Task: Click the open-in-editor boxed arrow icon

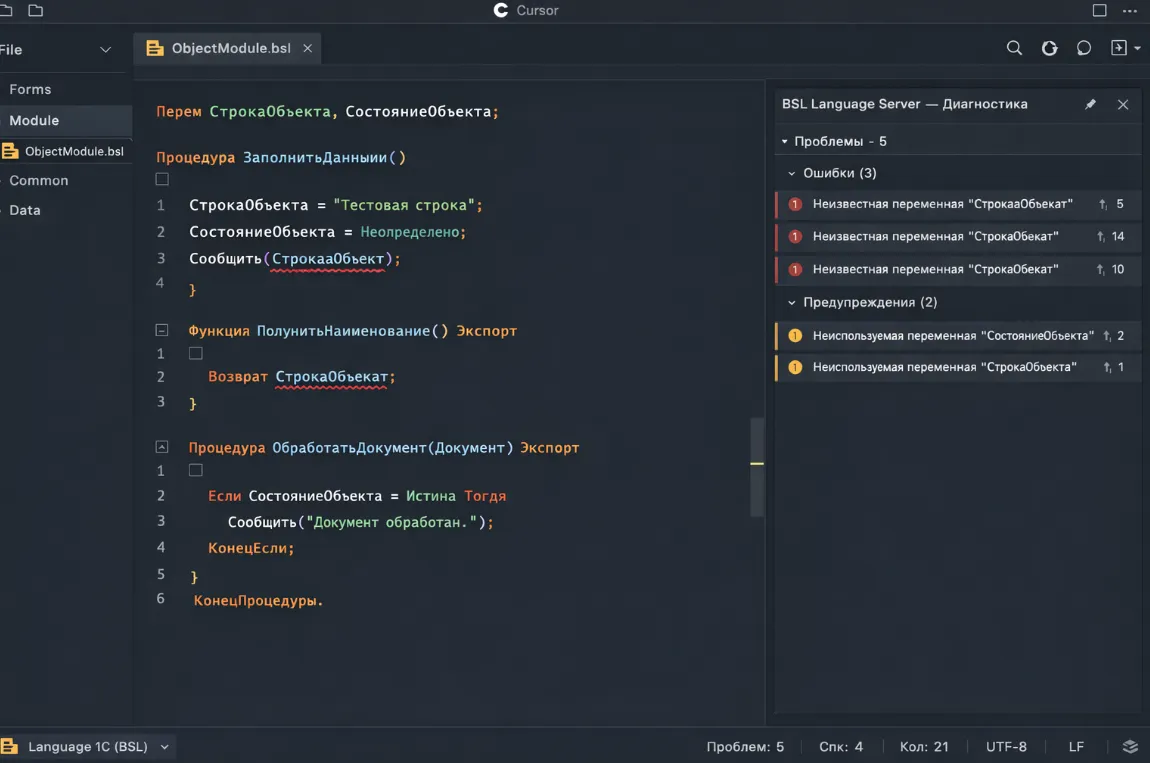Action: [1118, 47]
